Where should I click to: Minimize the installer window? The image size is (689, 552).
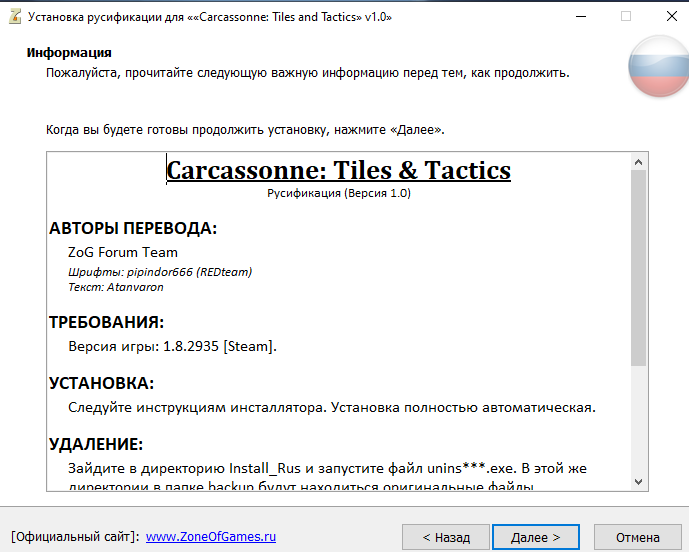pos(581,17)
